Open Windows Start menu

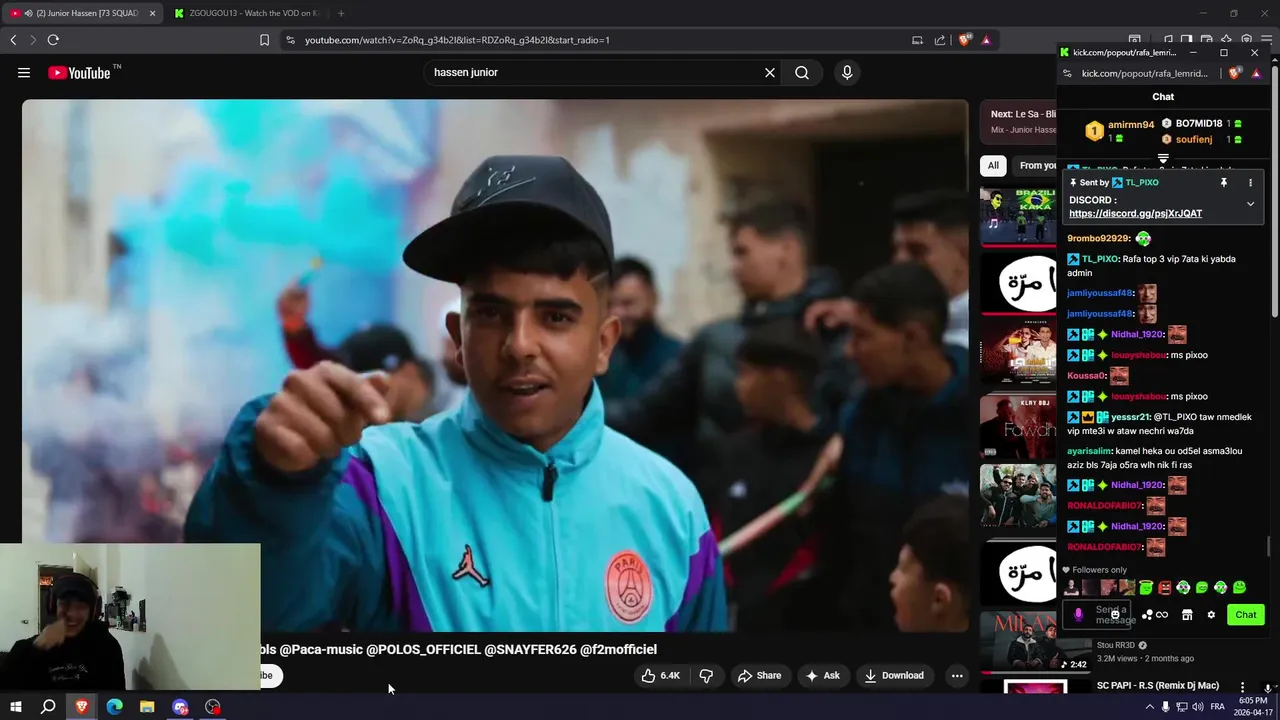[x=15, y=707]
